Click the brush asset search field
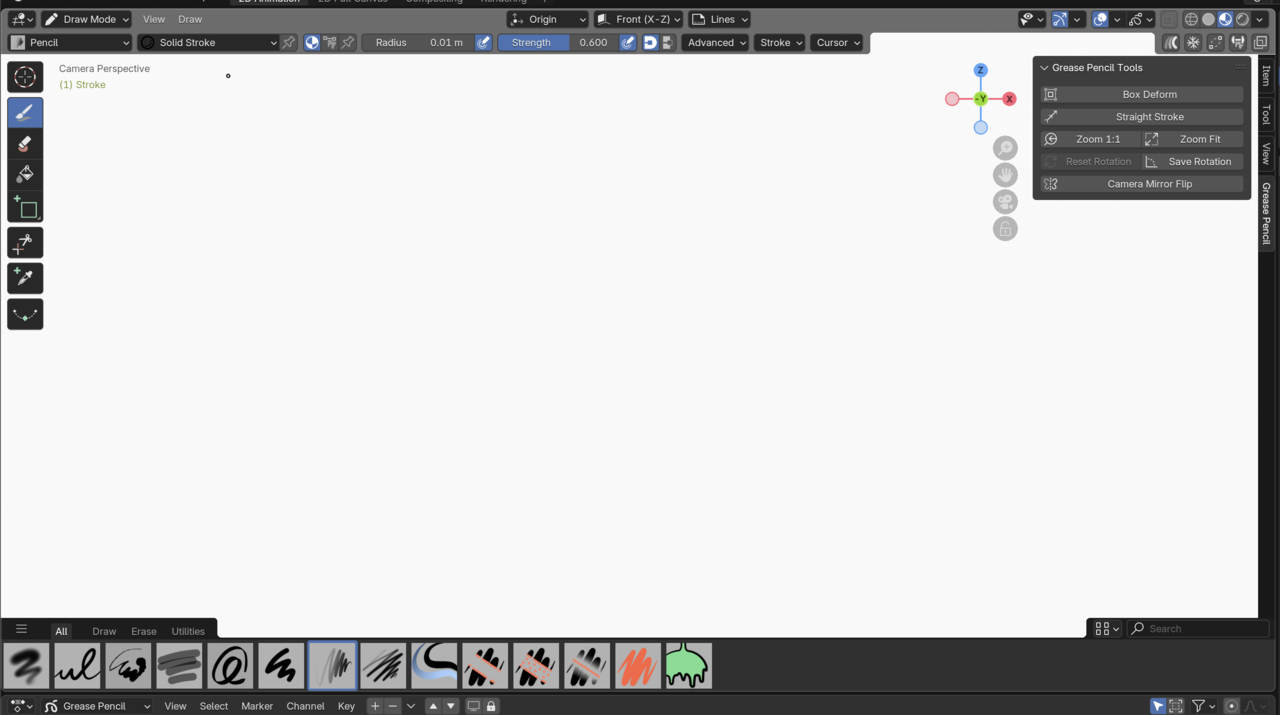1280x715 pixels. pyautogui.click(x=1198, y=629)
